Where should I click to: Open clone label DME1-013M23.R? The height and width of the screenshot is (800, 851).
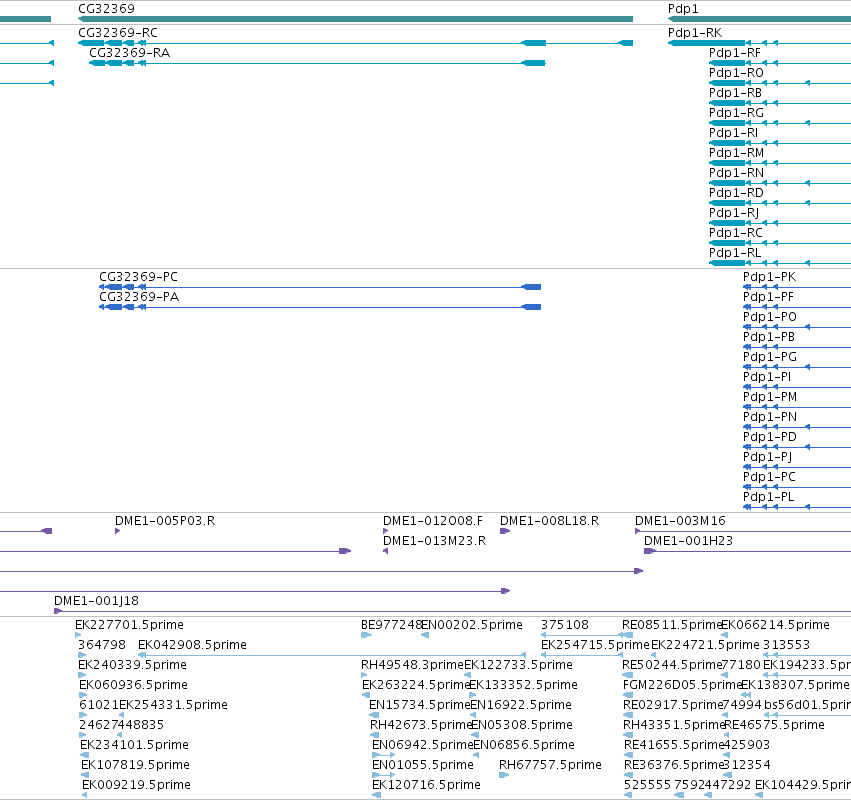point(434,541)
